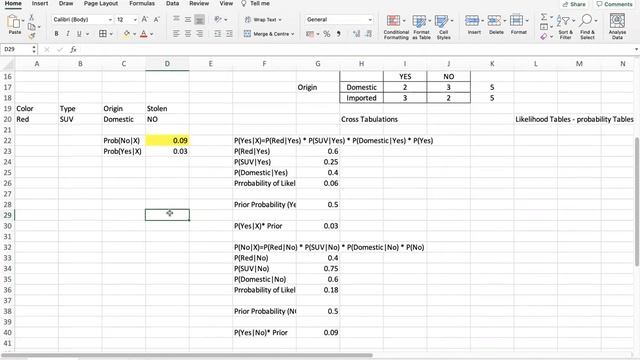Open the Find & Select menu
This screenshot has width=640, height=360.
click(587, 27)
